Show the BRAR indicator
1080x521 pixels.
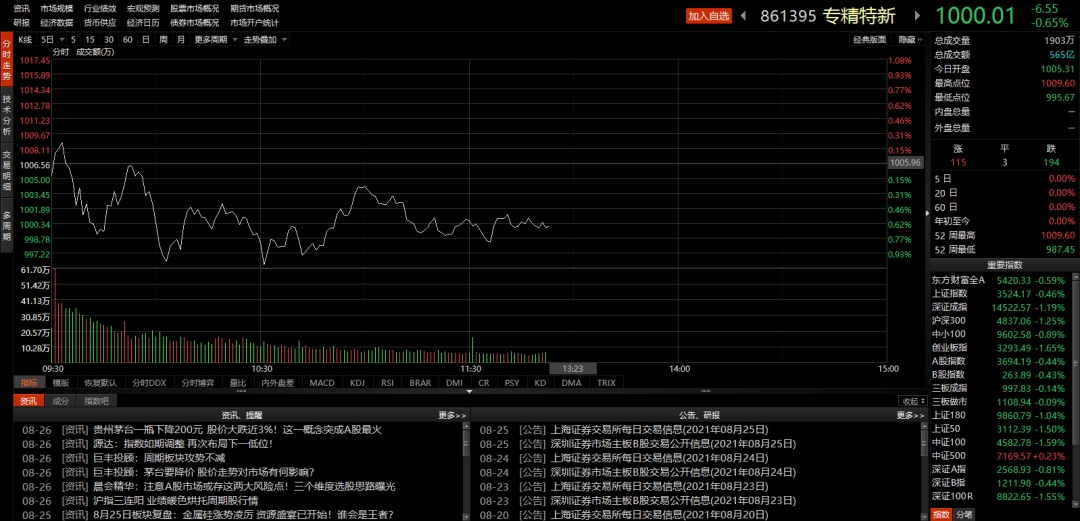click(420, 382)
